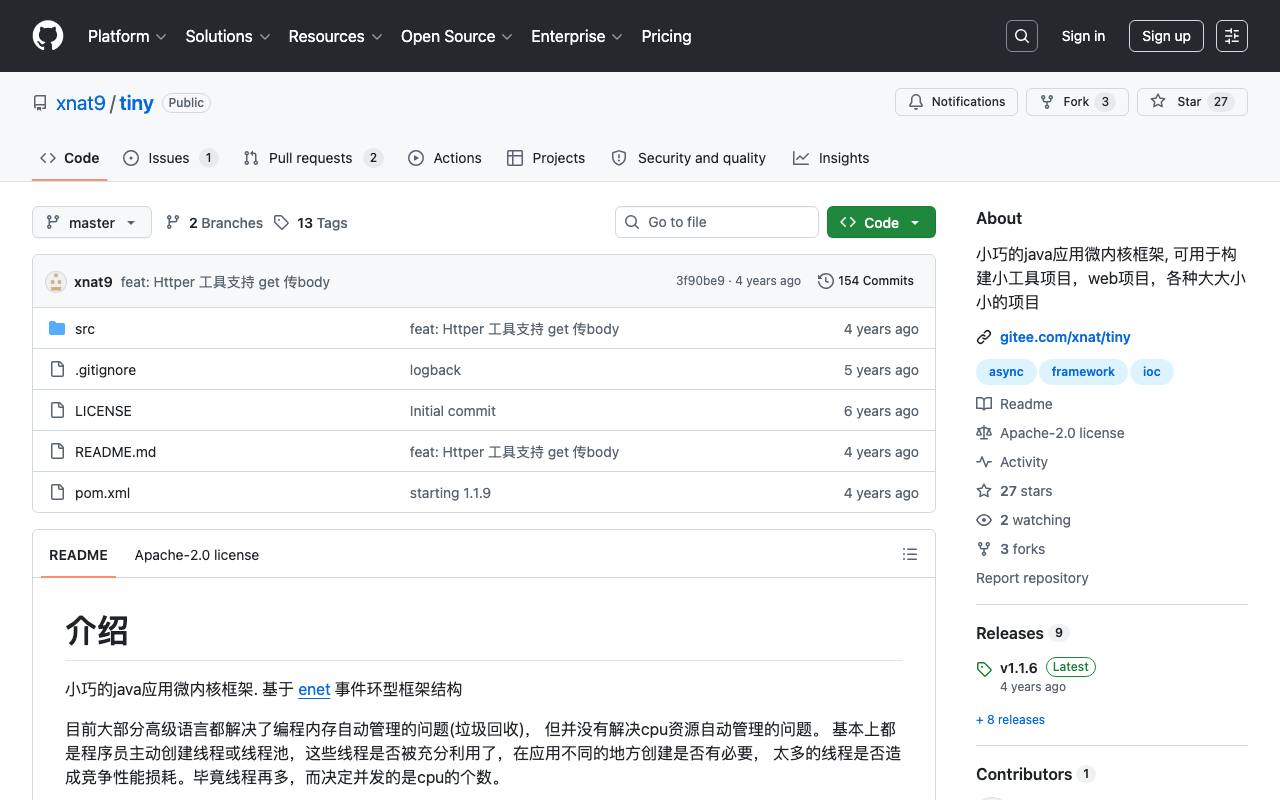
Task: Click the Notifications bell button
Action: click(x=957, y=102)
